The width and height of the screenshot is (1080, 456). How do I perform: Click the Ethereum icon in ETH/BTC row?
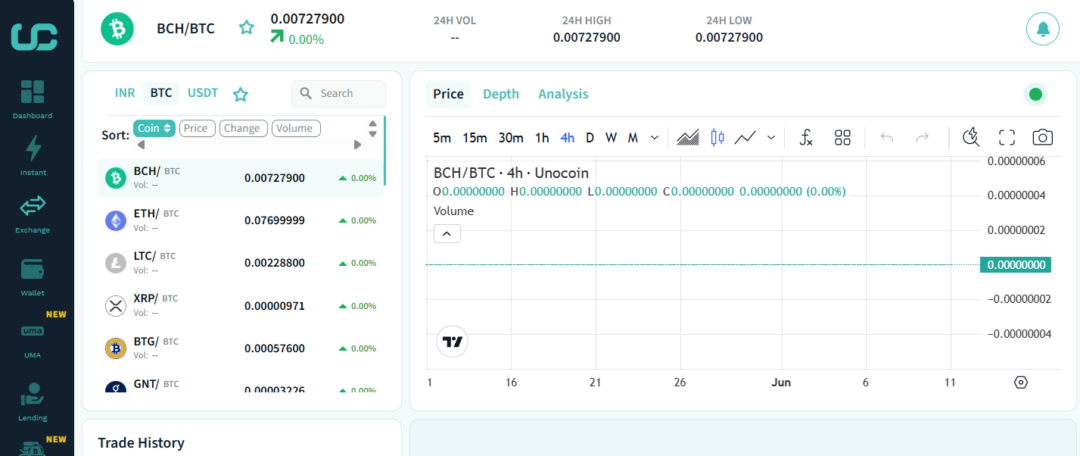pyautogui.click(x=116, y=220)
